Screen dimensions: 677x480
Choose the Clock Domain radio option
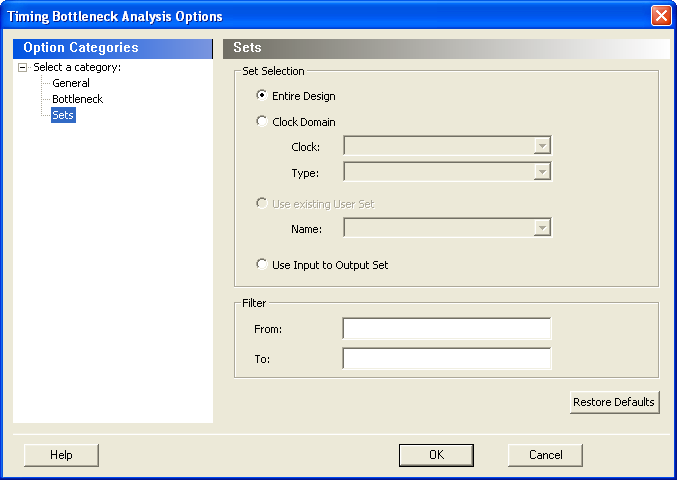pyautogui.click(x=262, y=121)
